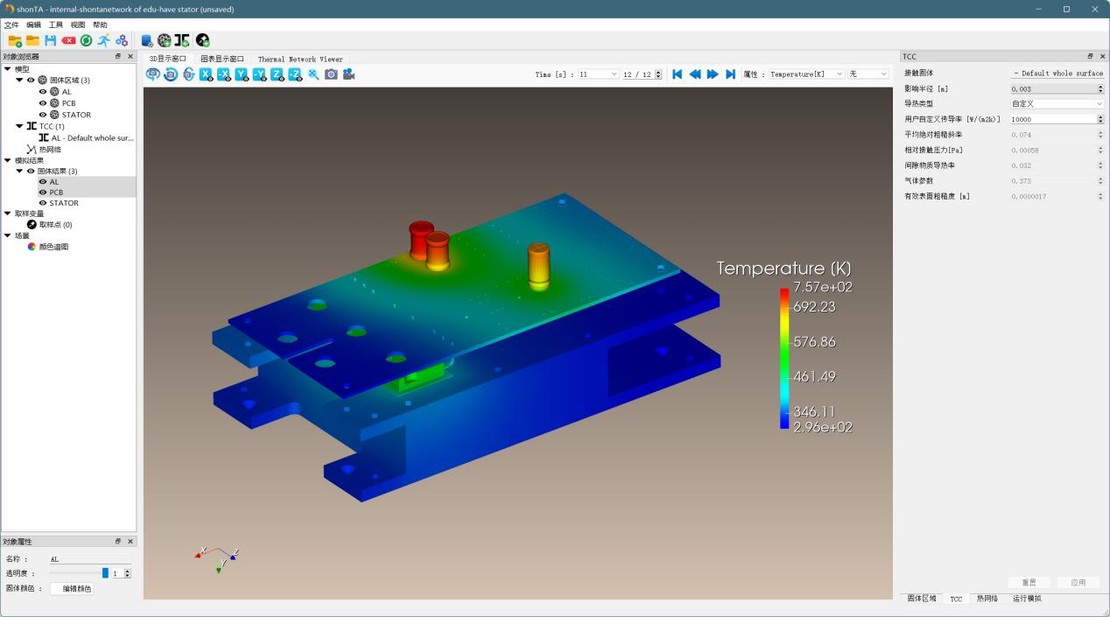Click the 应用 button in TCC panel

click(1078, 582)
